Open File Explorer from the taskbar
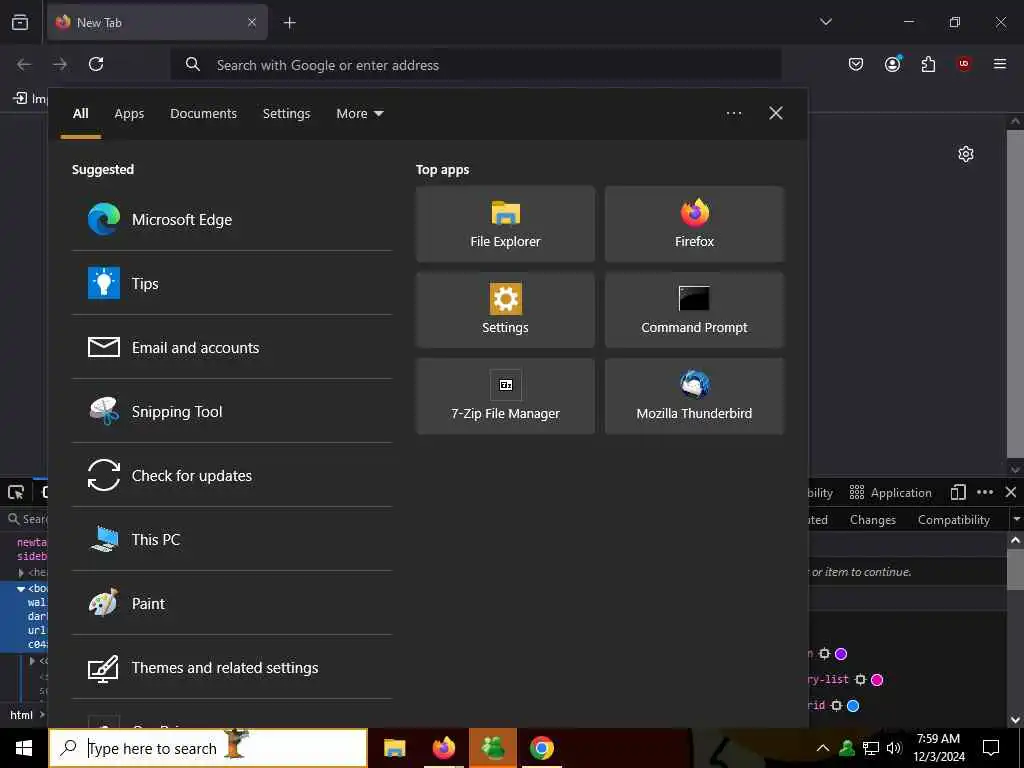 click(x=394, y=748)
